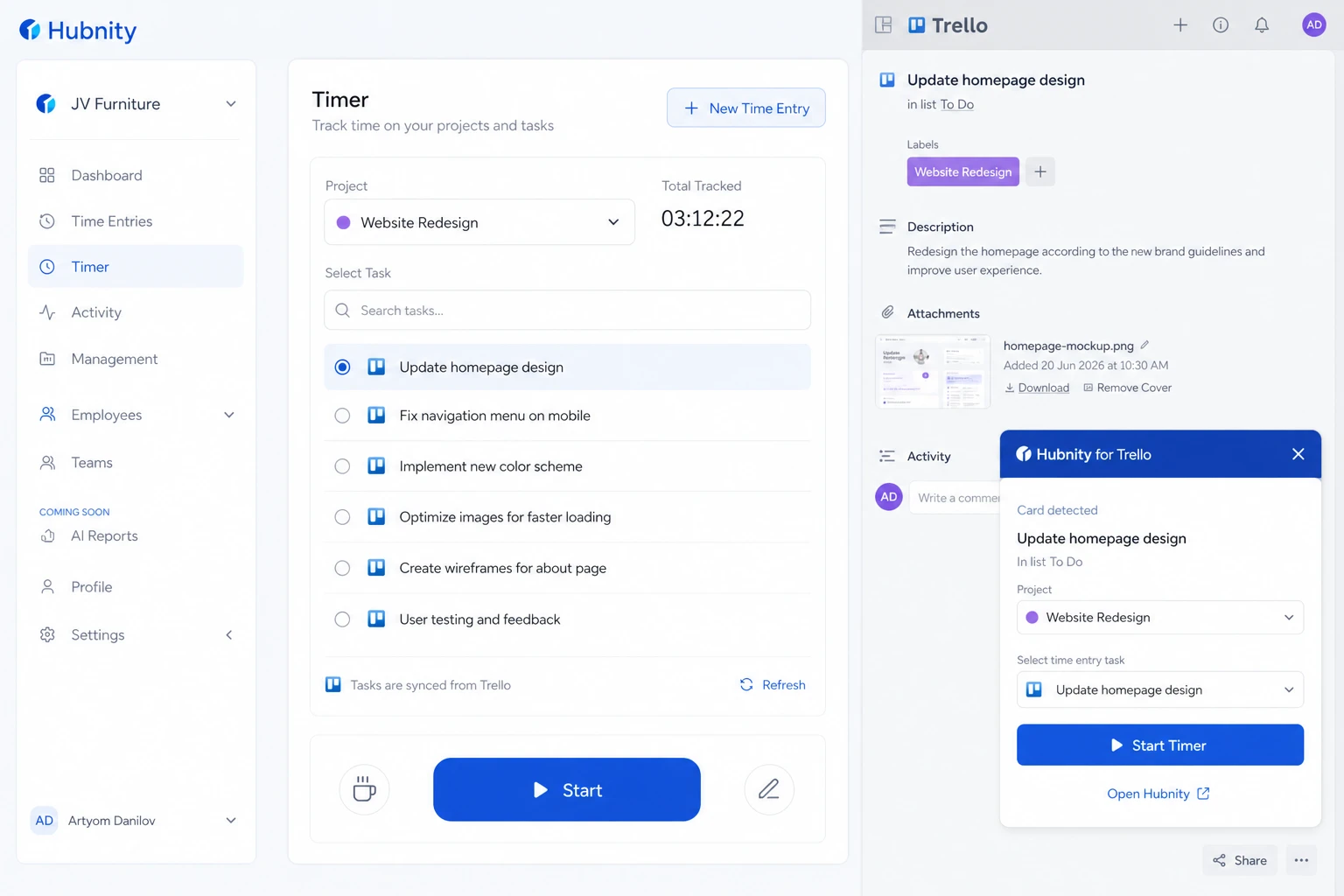1344x896 pixels.
Task: Click the Update homepage design card title
Action: click(996, 80)
